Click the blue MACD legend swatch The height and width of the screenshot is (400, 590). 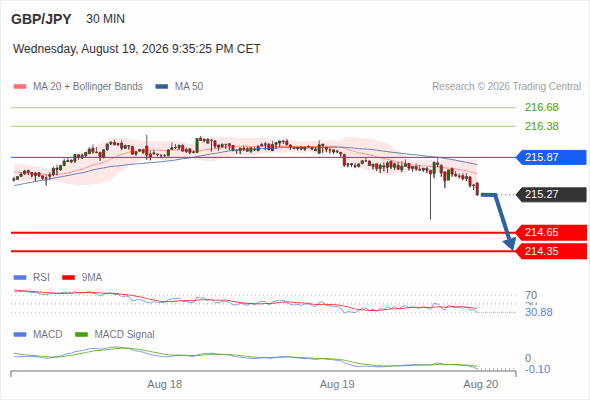[20, 335]
